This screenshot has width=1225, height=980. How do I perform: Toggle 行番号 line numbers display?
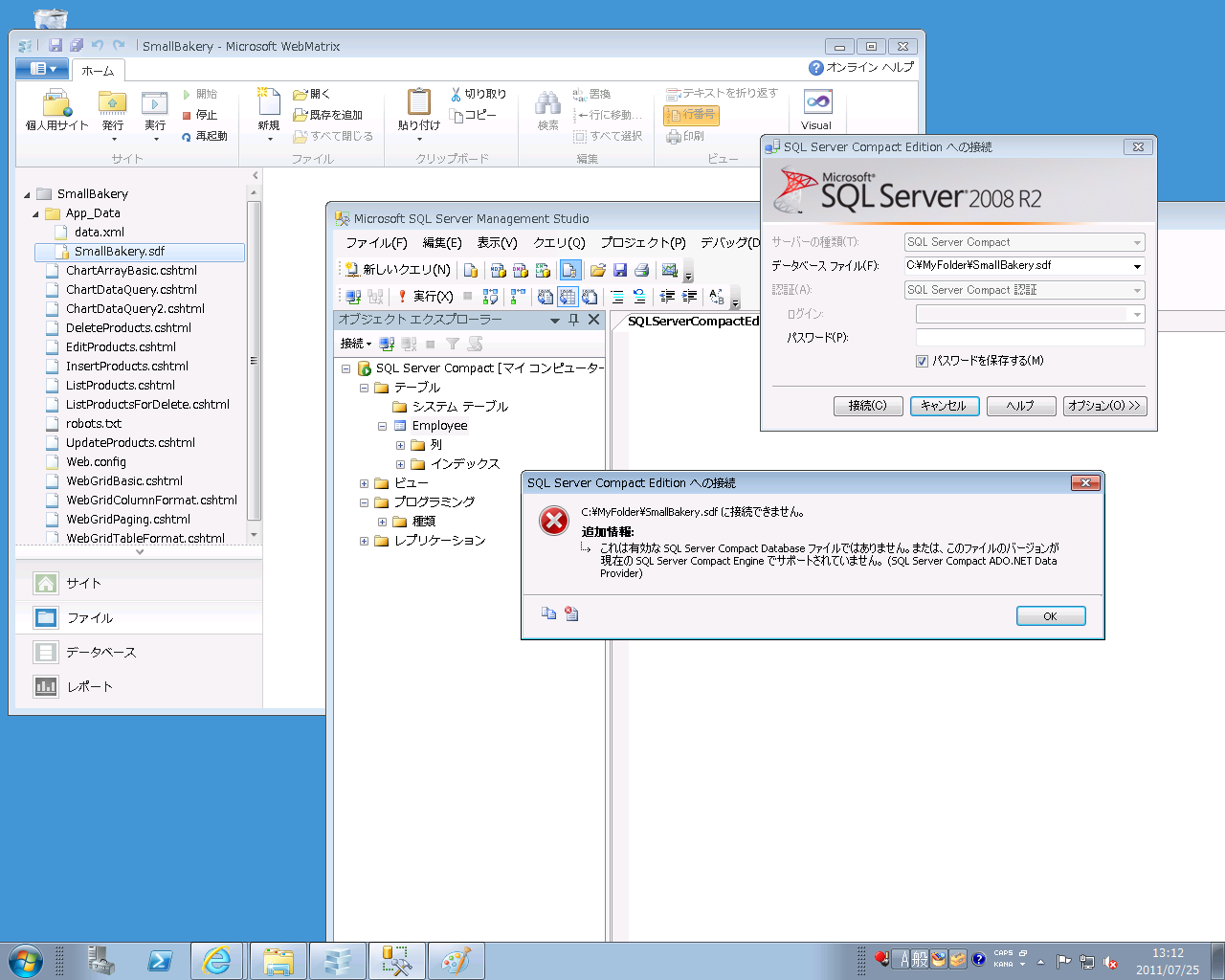691,114
